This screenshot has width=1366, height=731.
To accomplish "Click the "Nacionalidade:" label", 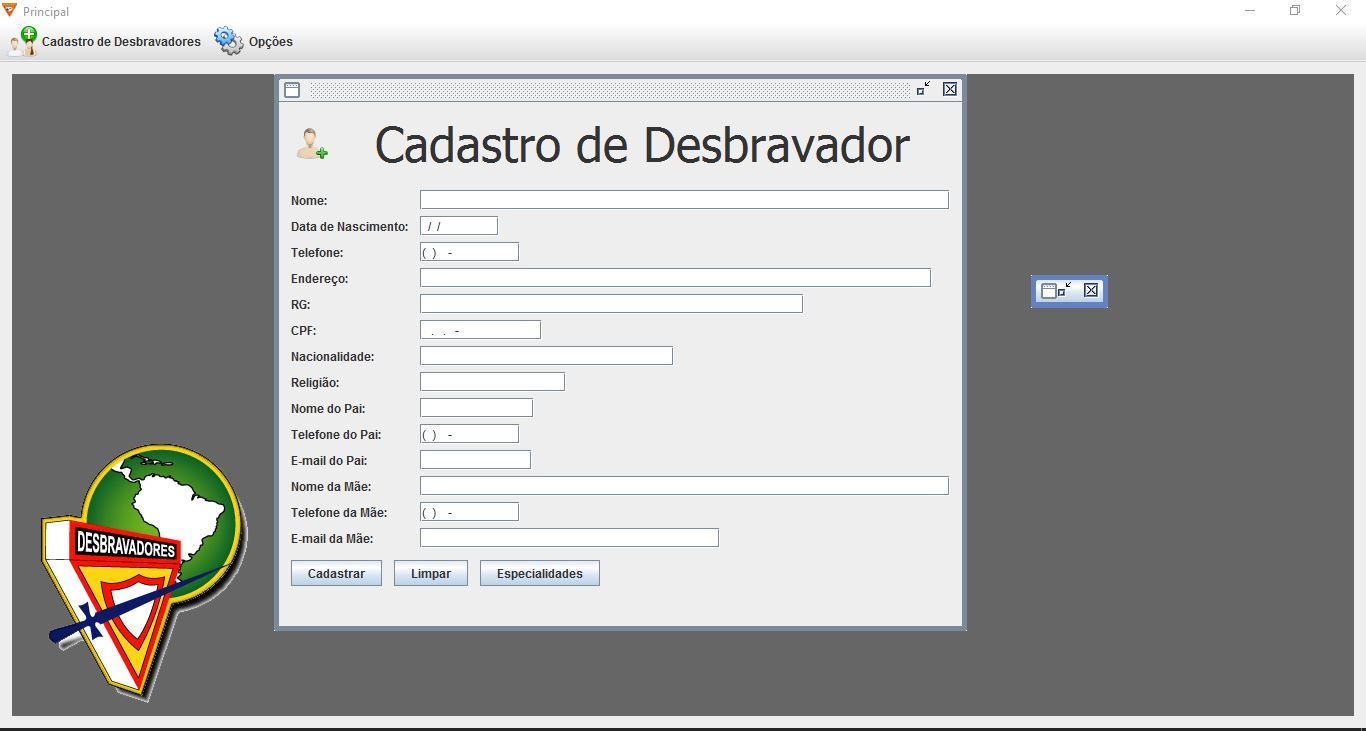I will point(333,357).
